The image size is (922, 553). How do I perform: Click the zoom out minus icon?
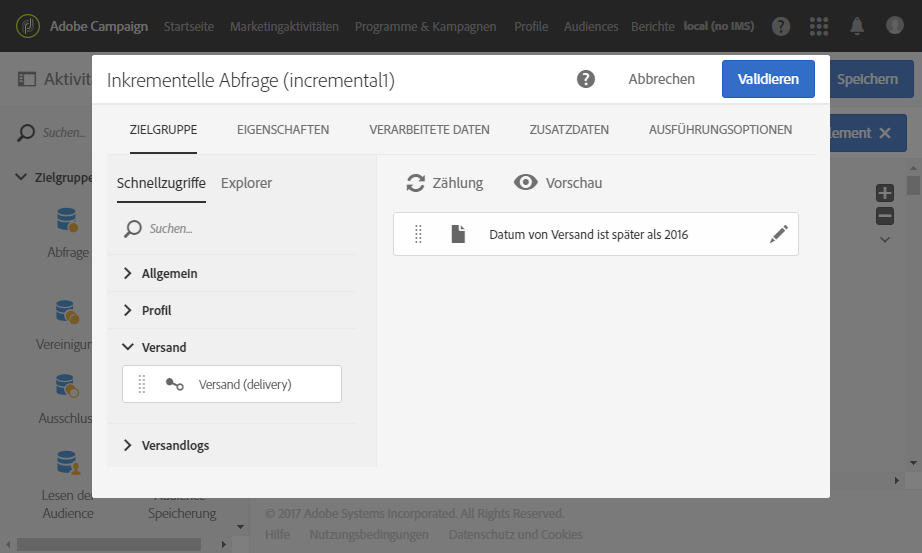click(885, 216)
